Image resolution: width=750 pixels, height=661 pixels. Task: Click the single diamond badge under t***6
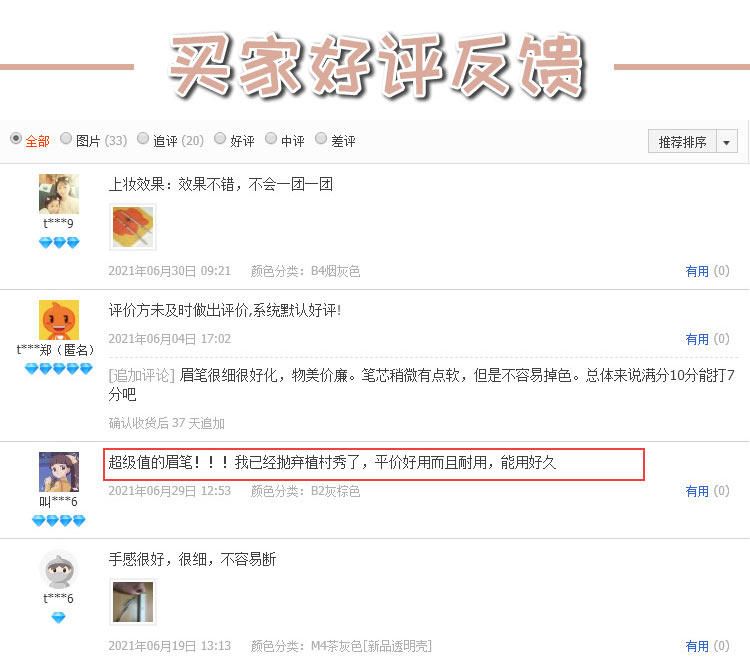pyautogui.click(x=58, y=618)
